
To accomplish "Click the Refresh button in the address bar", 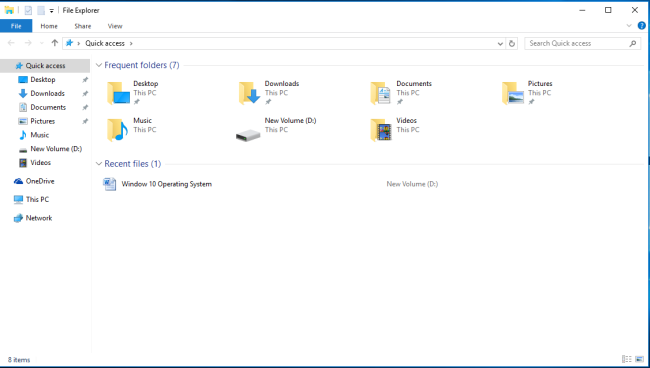I will click(512, 43).
